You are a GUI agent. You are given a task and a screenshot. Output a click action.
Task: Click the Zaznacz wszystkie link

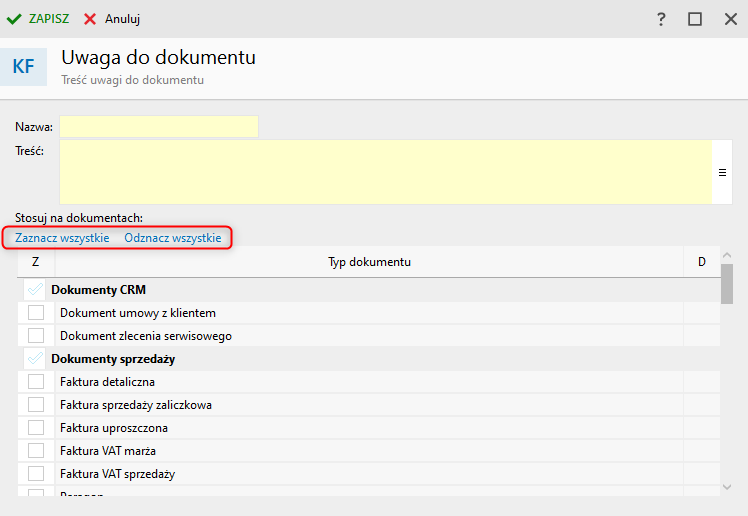pos(62,238)
